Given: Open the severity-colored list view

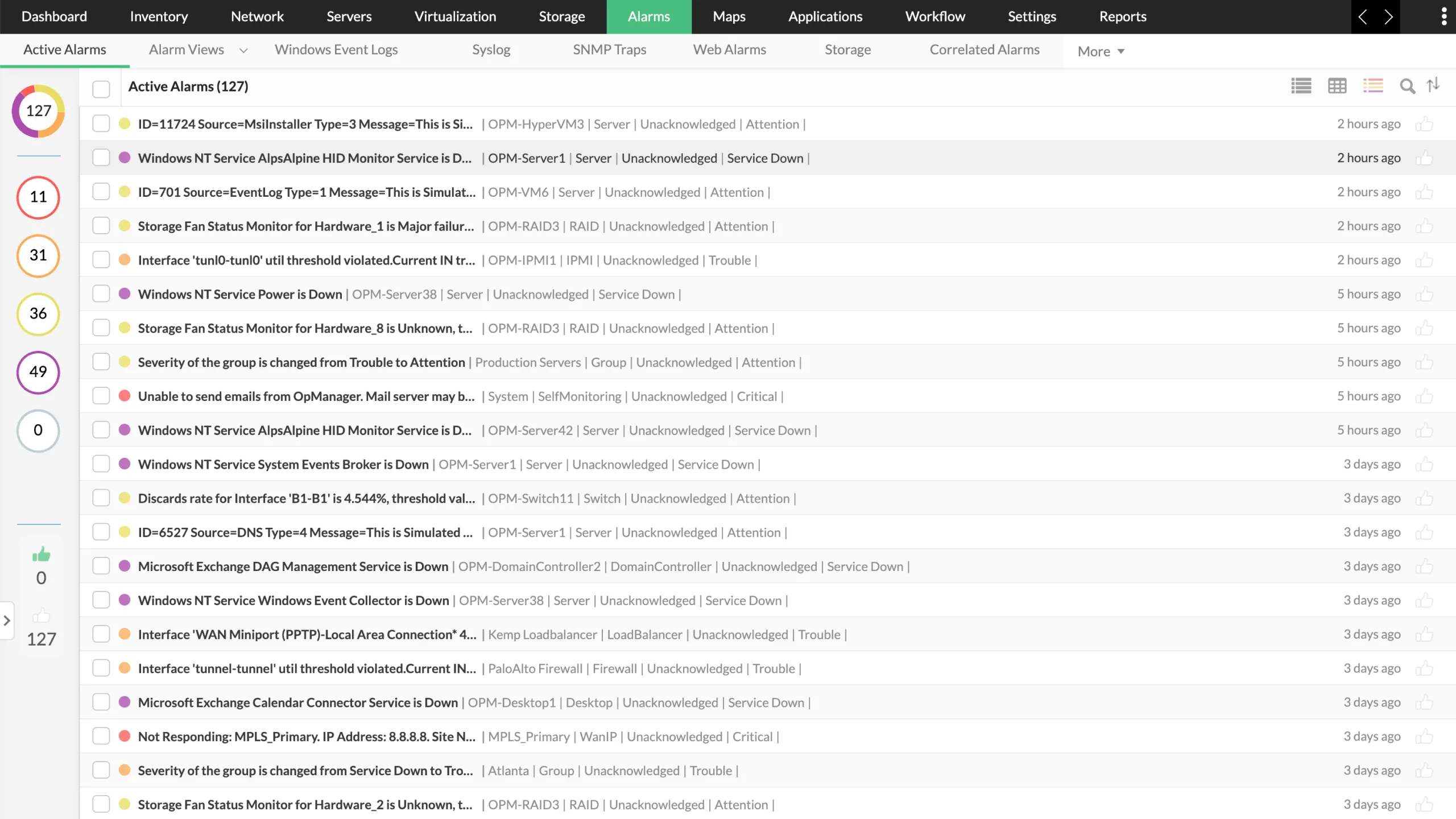Looking at the screenshot, I should (1374, 86).
